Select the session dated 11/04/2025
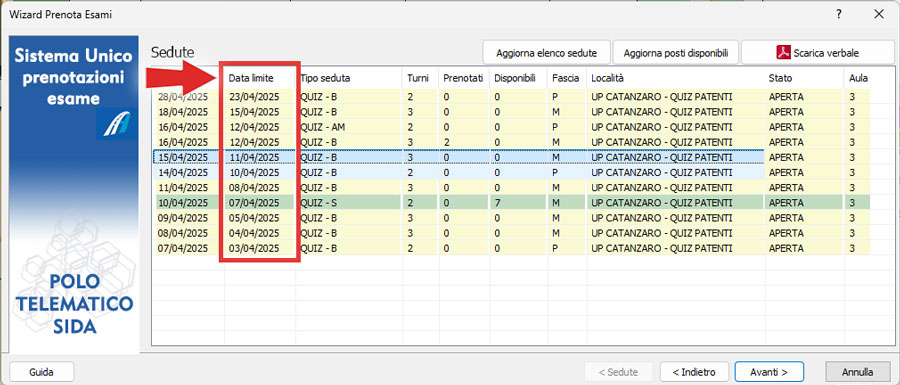The height and width of the screenshot is (385, 900). click(x=511, y=188)
